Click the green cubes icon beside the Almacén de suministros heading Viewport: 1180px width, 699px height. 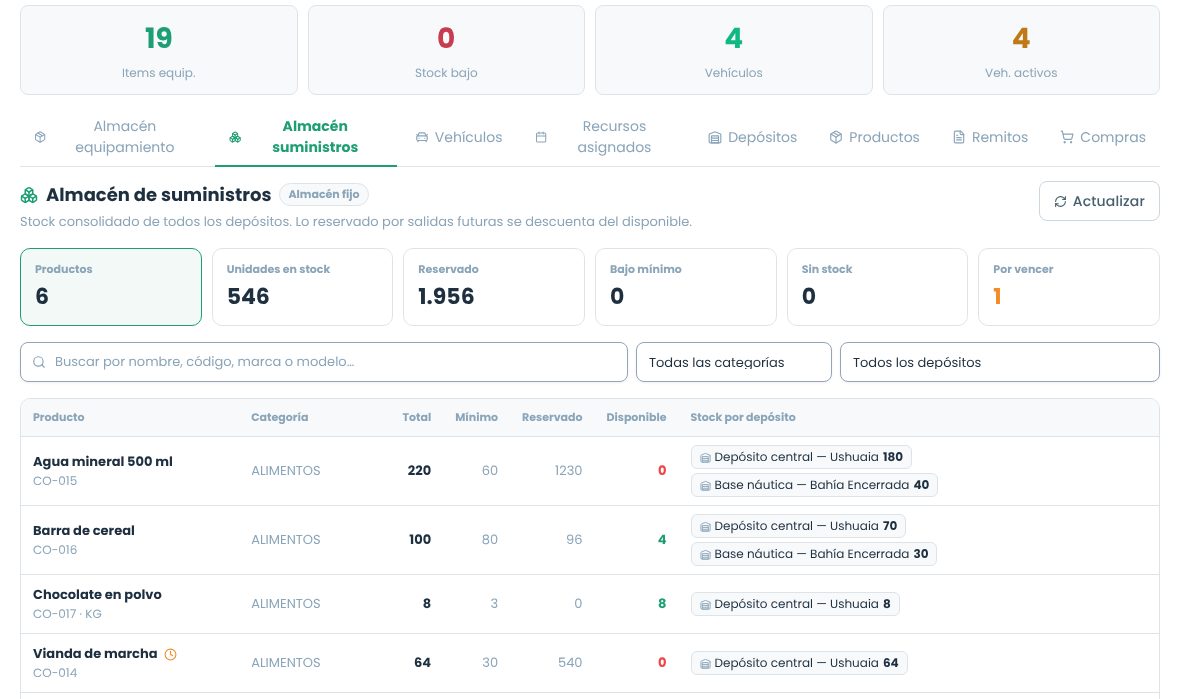(29, 195)
